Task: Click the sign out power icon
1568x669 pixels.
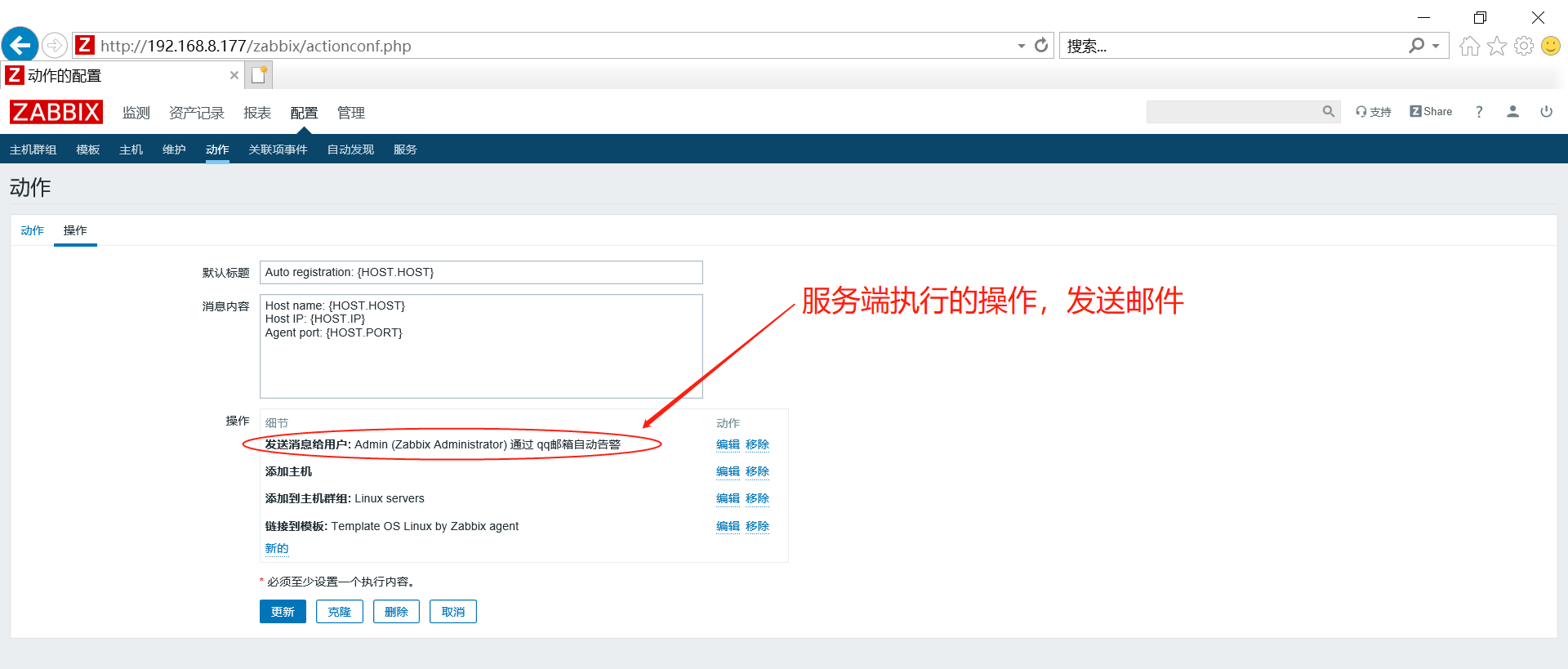Action: (x=1546, y=112)
